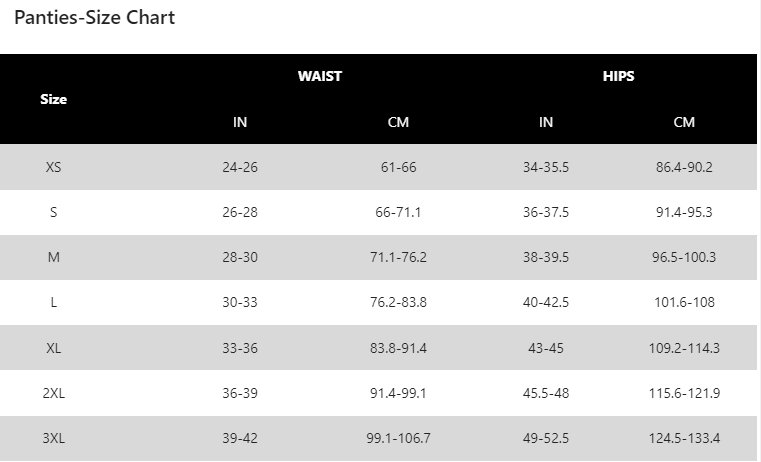Select waist centimeters value 99.1-106.7
The width and height of the screenshot is (761, 462).
(x=398, y=438)
